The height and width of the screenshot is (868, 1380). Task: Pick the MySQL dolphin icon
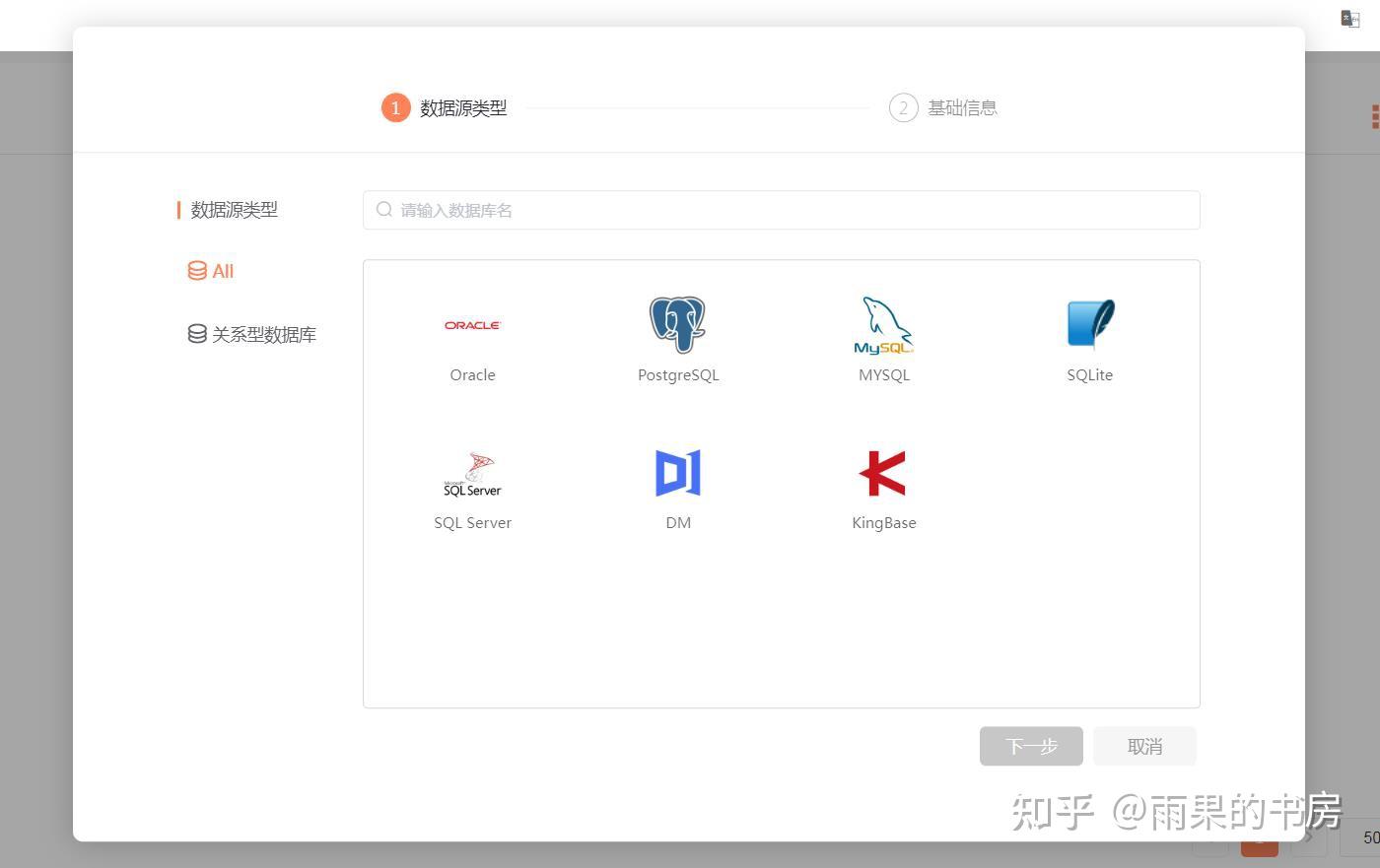(x=883, y=325)
